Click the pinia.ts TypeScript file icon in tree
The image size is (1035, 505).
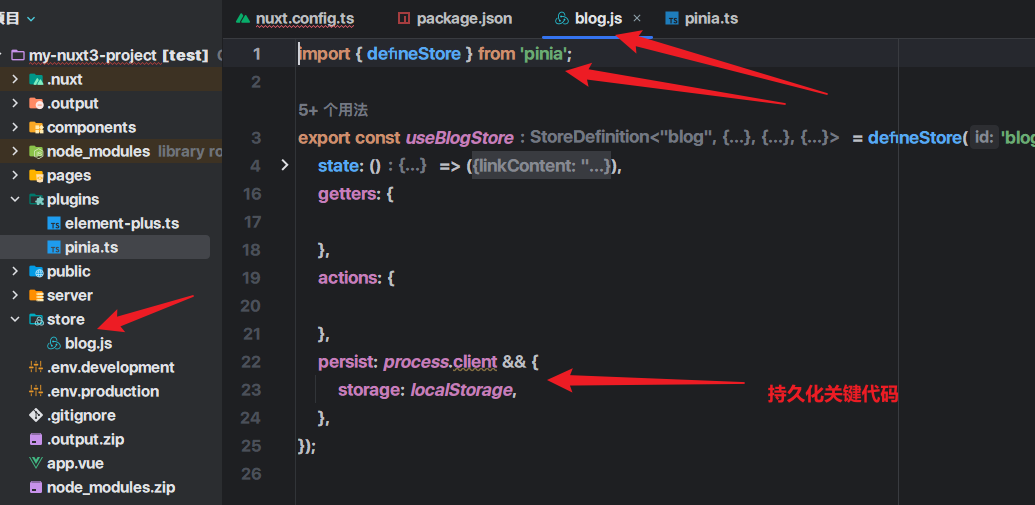54,248
